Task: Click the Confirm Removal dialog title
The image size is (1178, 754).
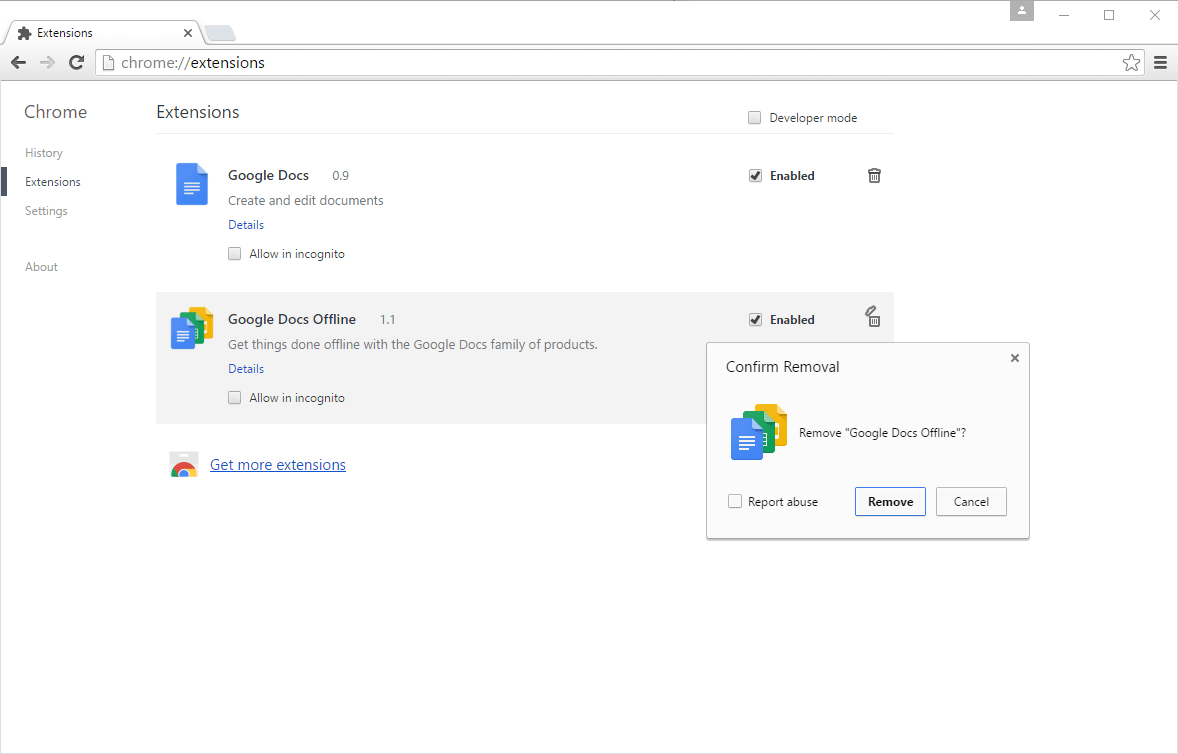Action: pos(782,367)
